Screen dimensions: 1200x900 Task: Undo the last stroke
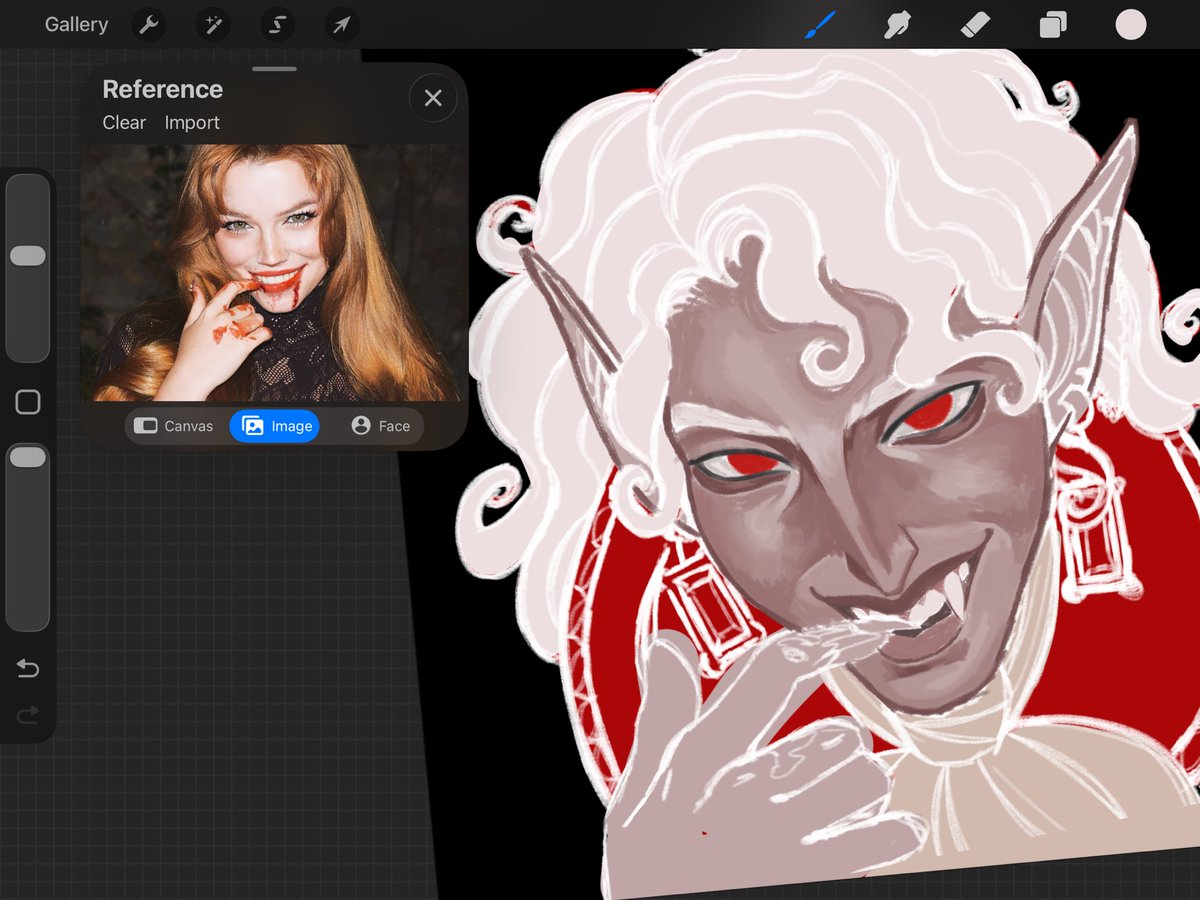tap(28, 669)
